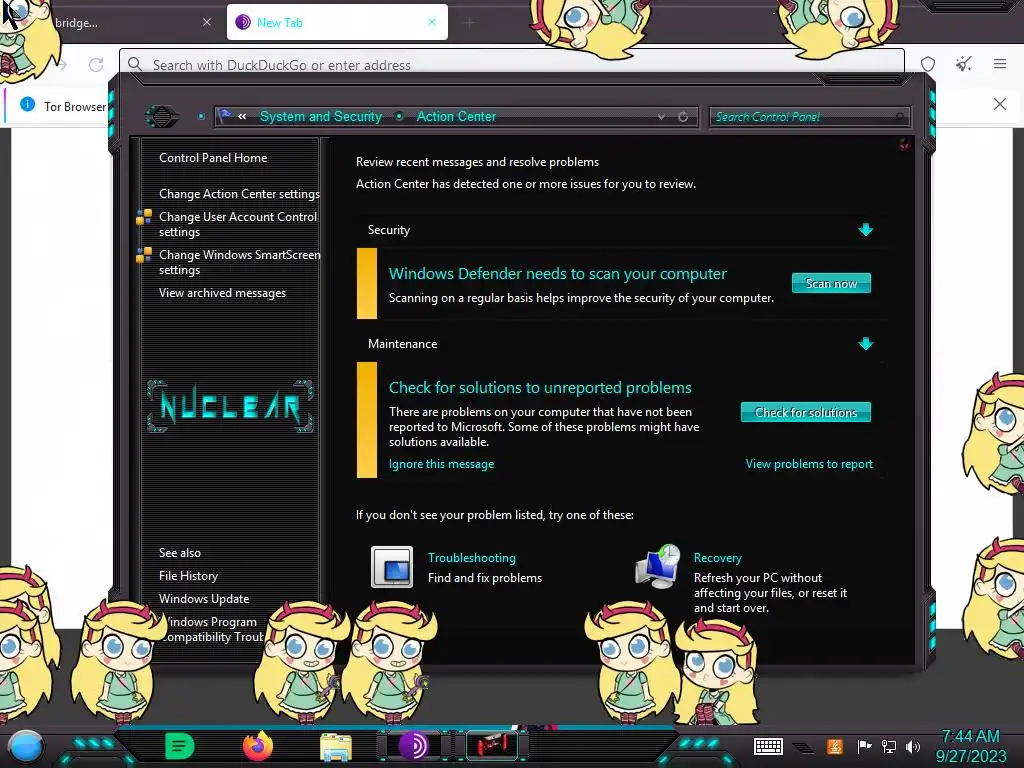
Task: Open Firefox from the taskbar
Action: click(258, 746)
